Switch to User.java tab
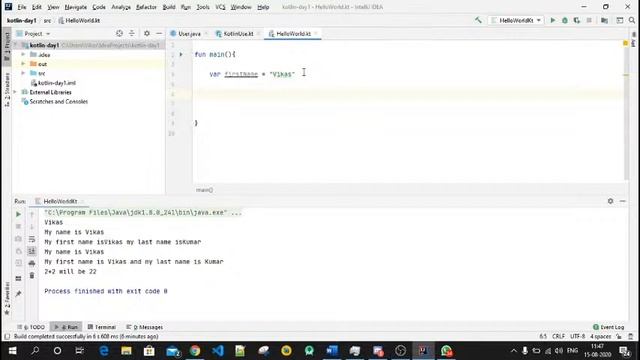Image resolution: width=640 pixels, height=360 pixels. point(186,34)
